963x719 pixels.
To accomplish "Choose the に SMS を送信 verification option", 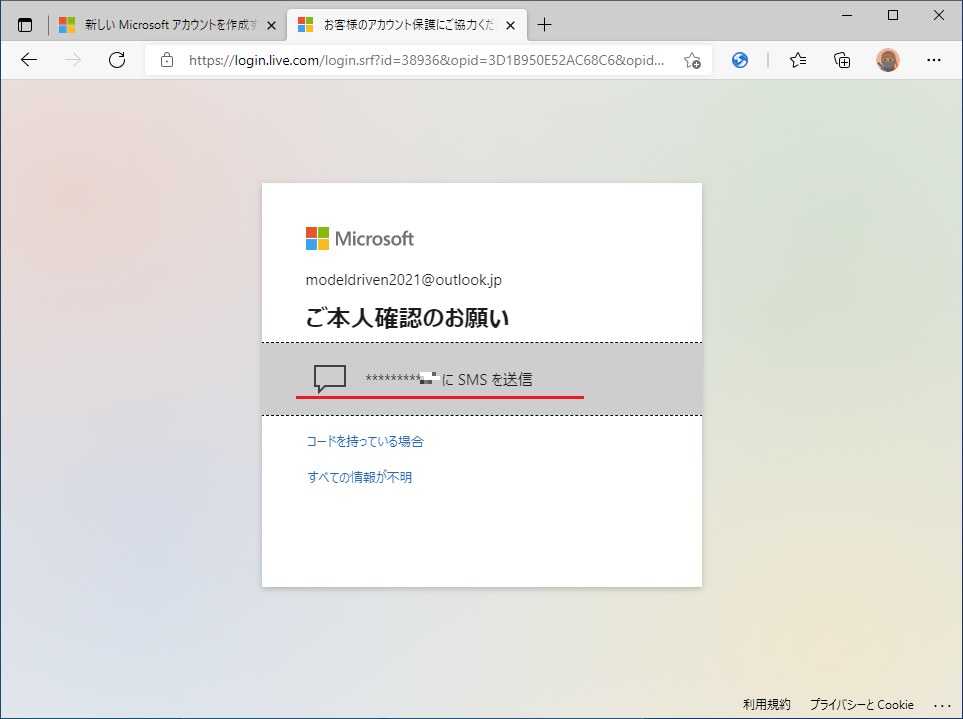I will [448, 379].
